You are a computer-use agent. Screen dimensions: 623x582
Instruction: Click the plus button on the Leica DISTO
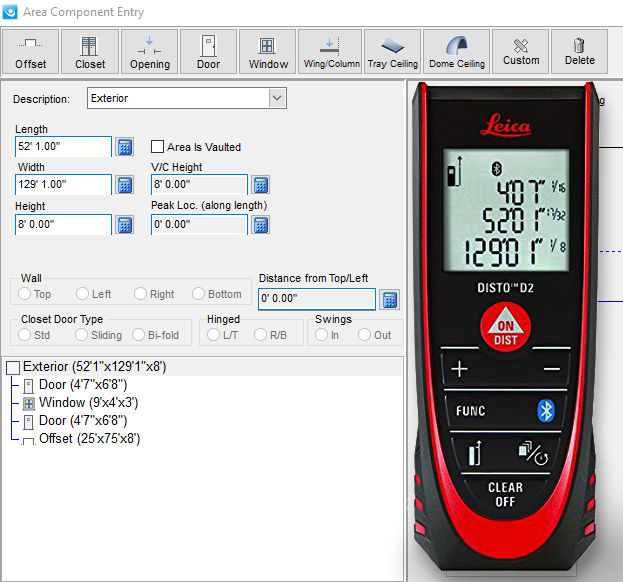click(459, 369)
